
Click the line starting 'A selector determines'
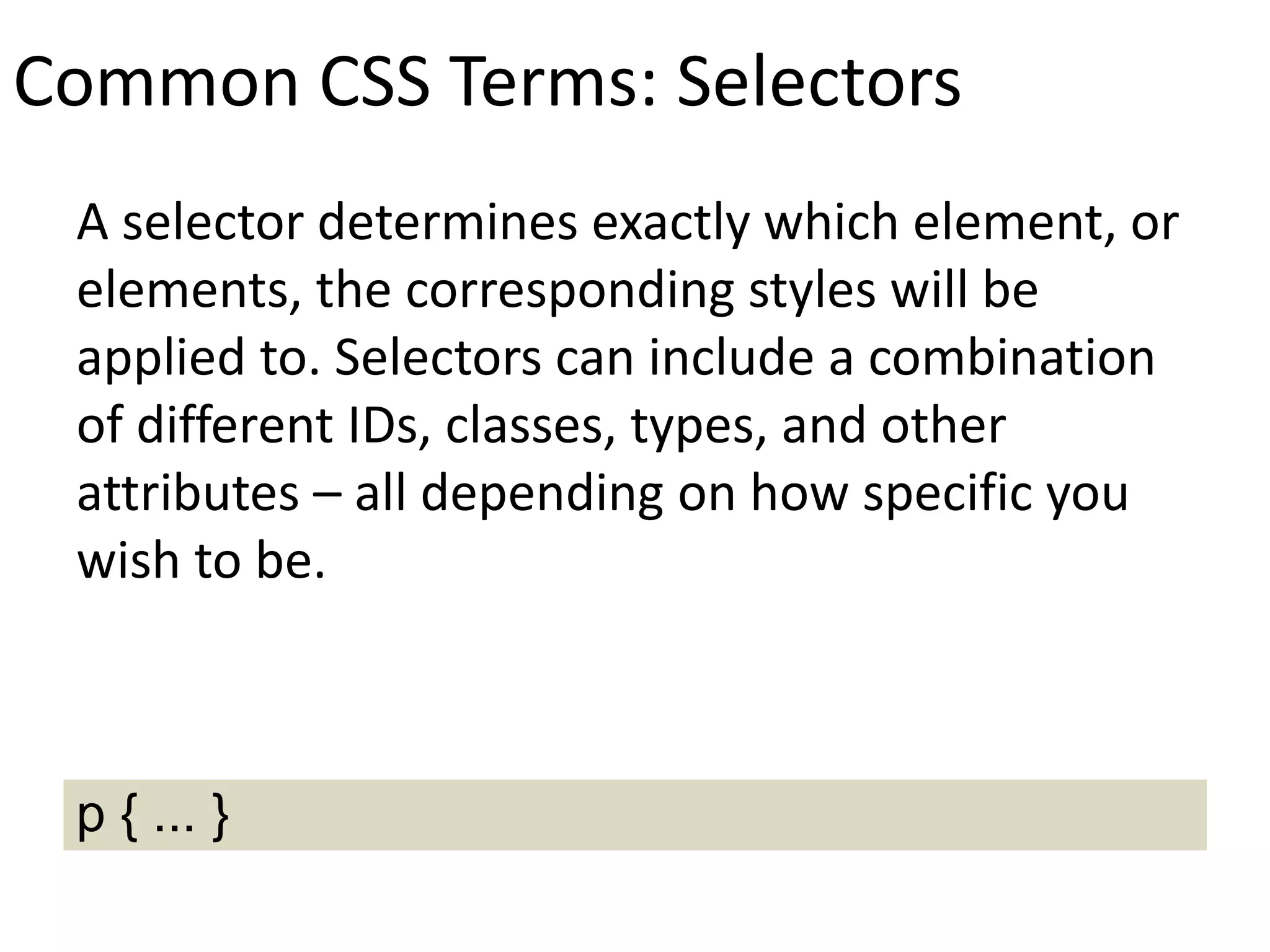(x=628, y=223)
